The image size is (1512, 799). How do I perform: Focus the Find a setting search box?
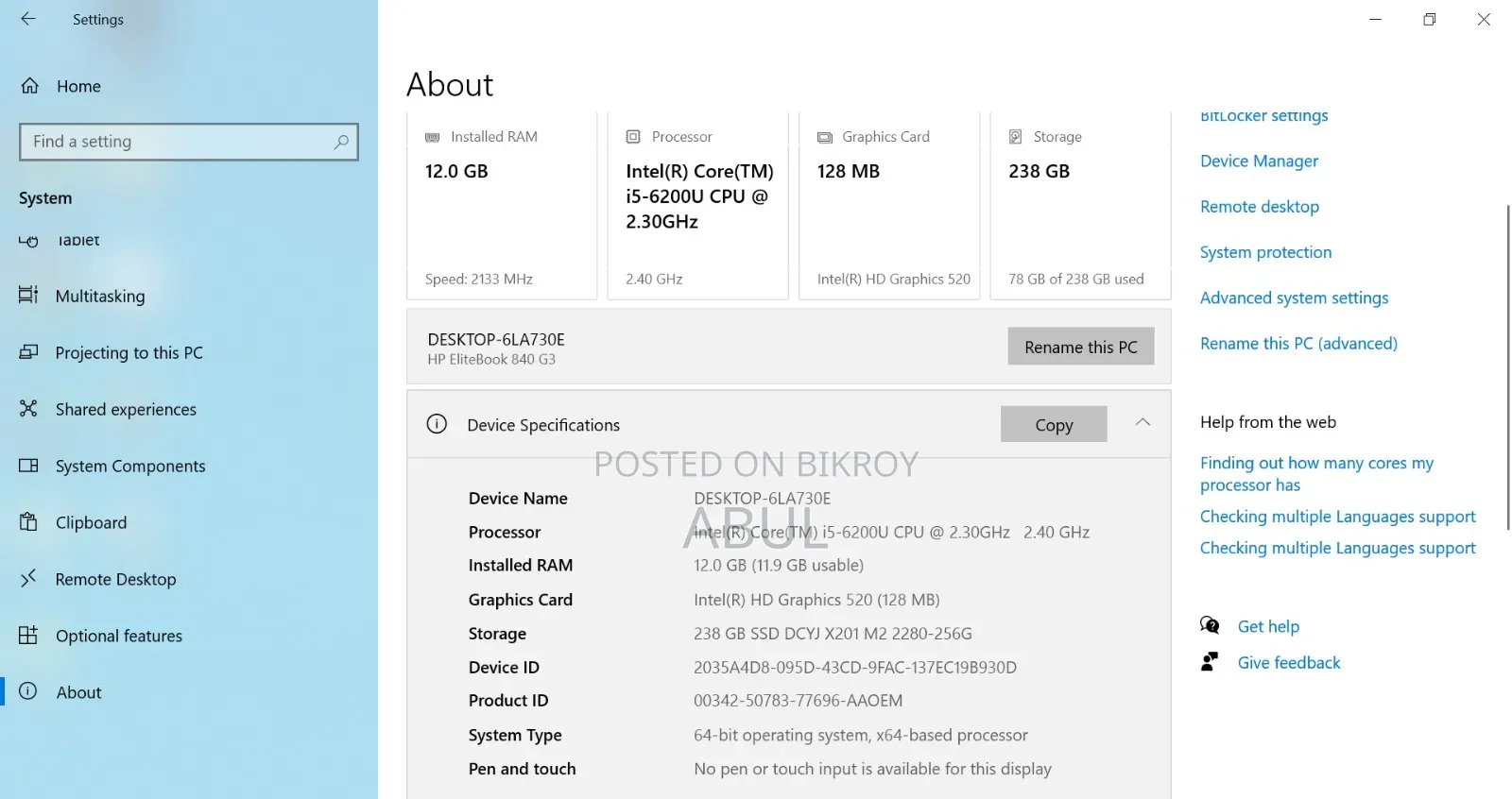point(189,142)
